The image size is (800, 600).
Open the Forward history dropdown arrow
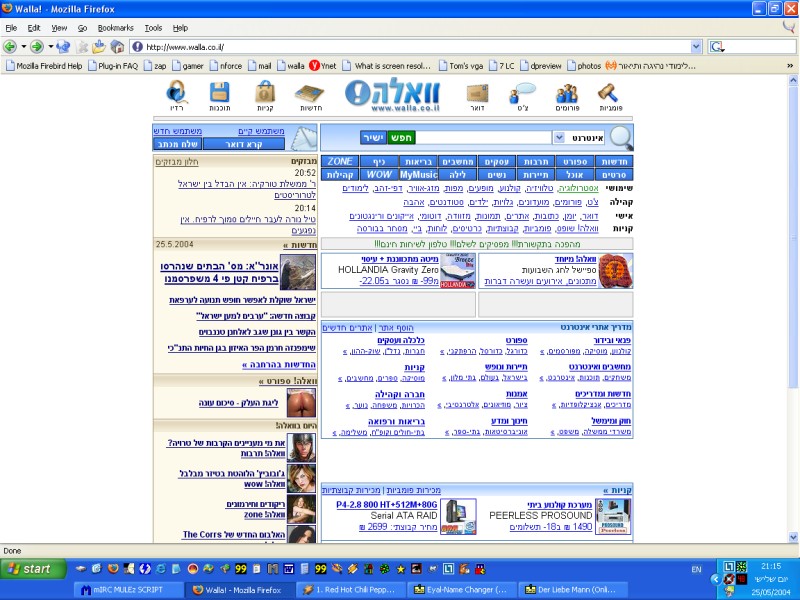coord(51,47)
